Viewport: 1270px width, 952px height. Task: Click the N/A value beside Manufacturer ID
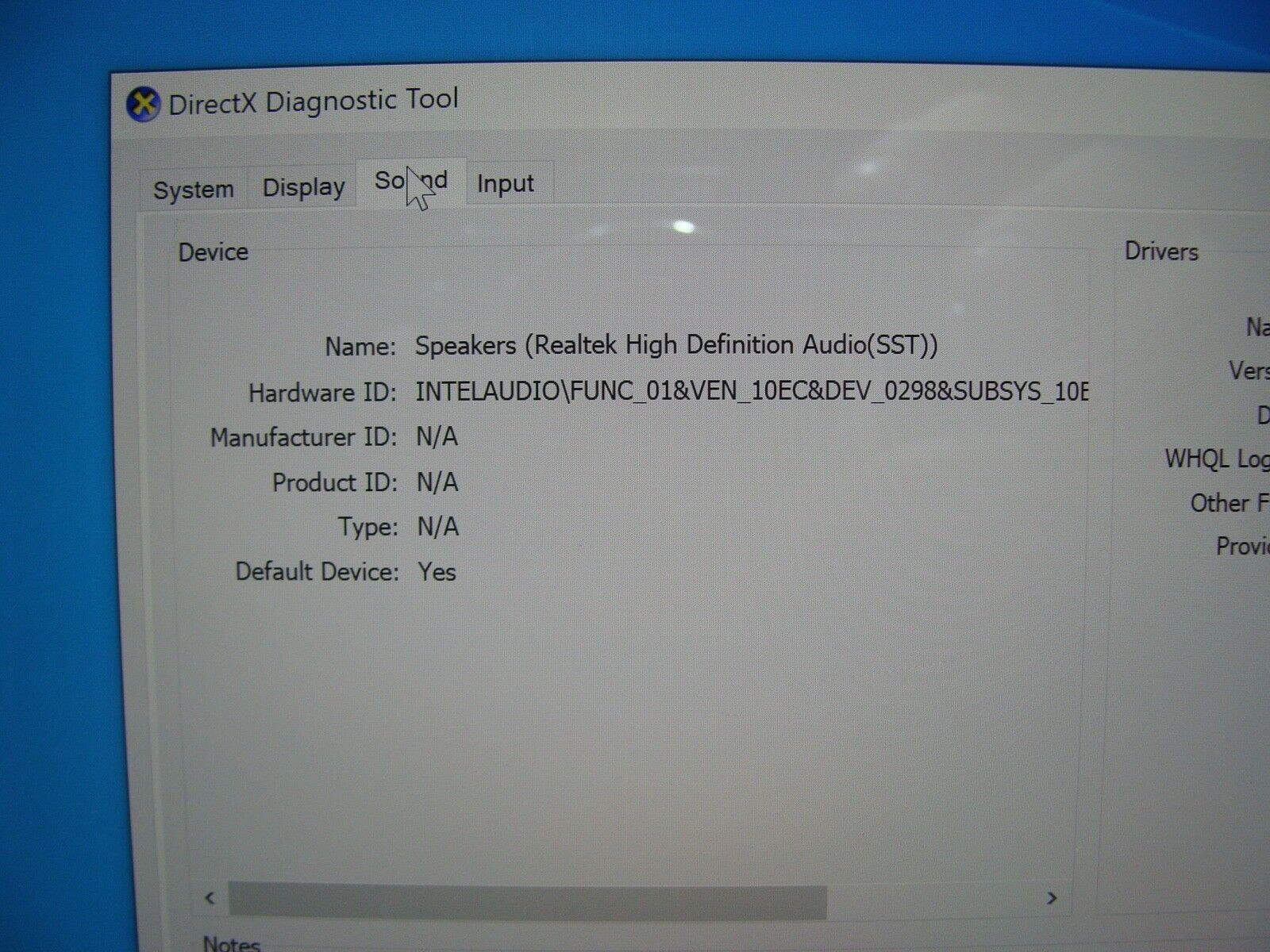(437, 436)
